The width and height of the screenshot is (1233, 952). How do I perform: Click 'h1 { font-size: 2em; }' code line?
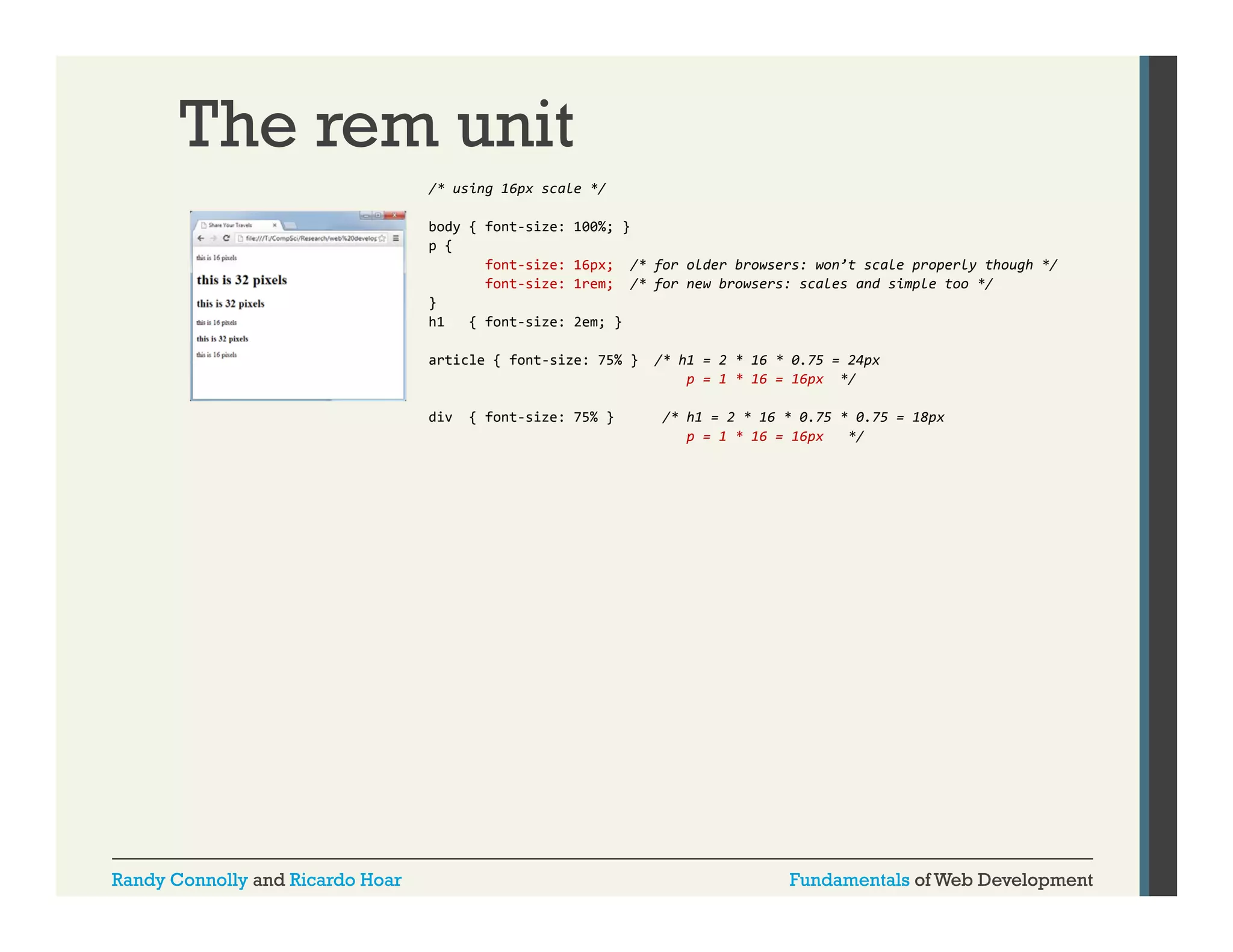[525, 322]
